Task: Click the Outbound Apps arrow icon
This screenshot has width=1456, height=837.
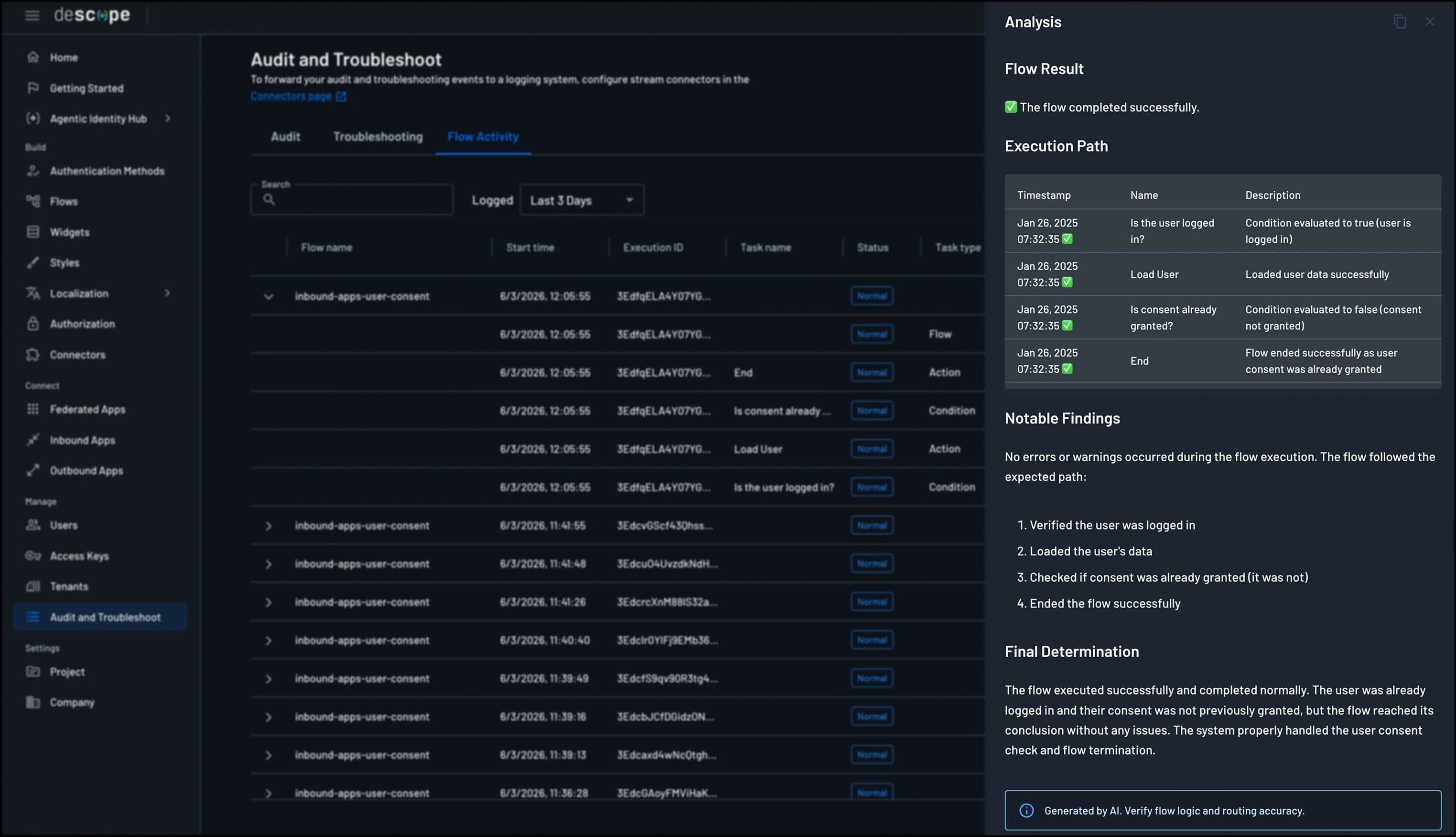Action: pyautogui.click(x=33, y=470)
